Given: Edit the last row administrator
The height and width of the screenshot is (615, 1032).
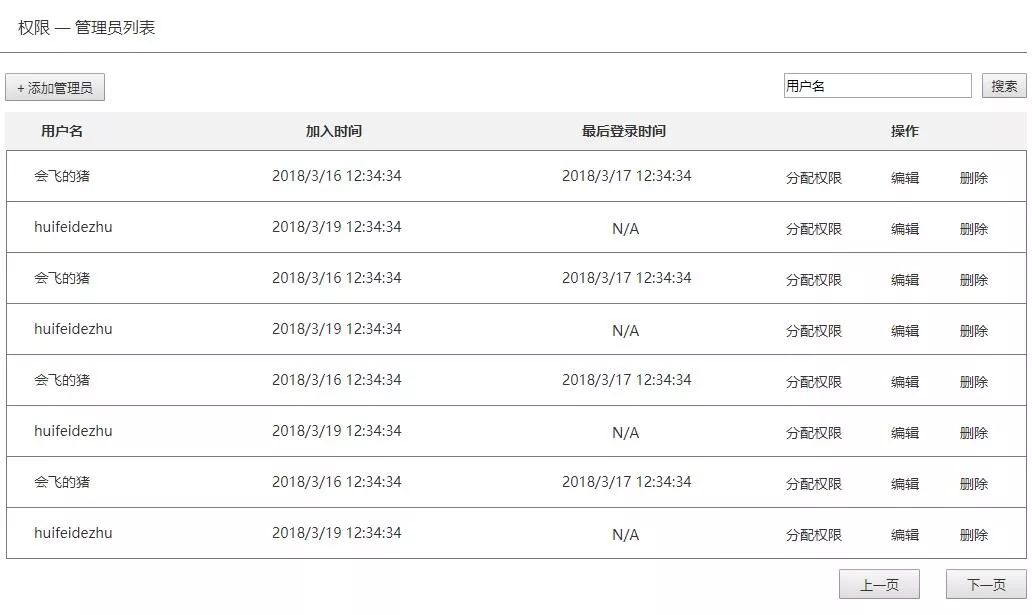Looking at the screenshot, I should [x=905, y=535].
